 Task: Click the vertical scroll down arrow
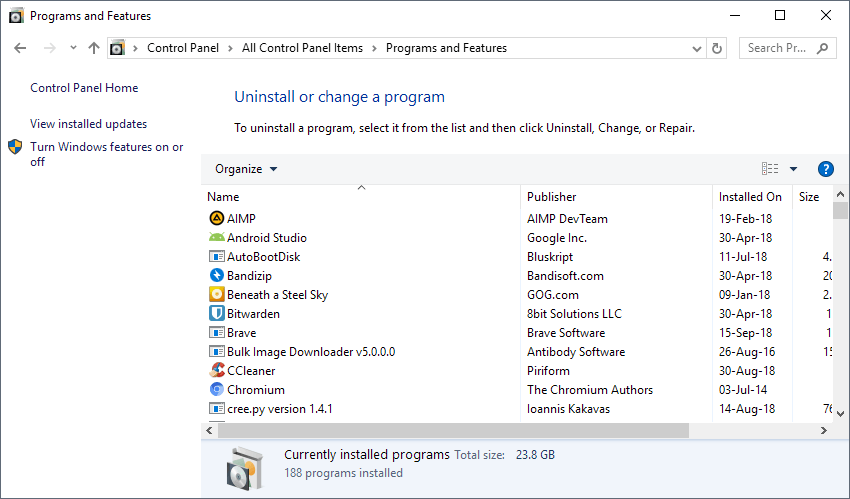click(840, 413)
